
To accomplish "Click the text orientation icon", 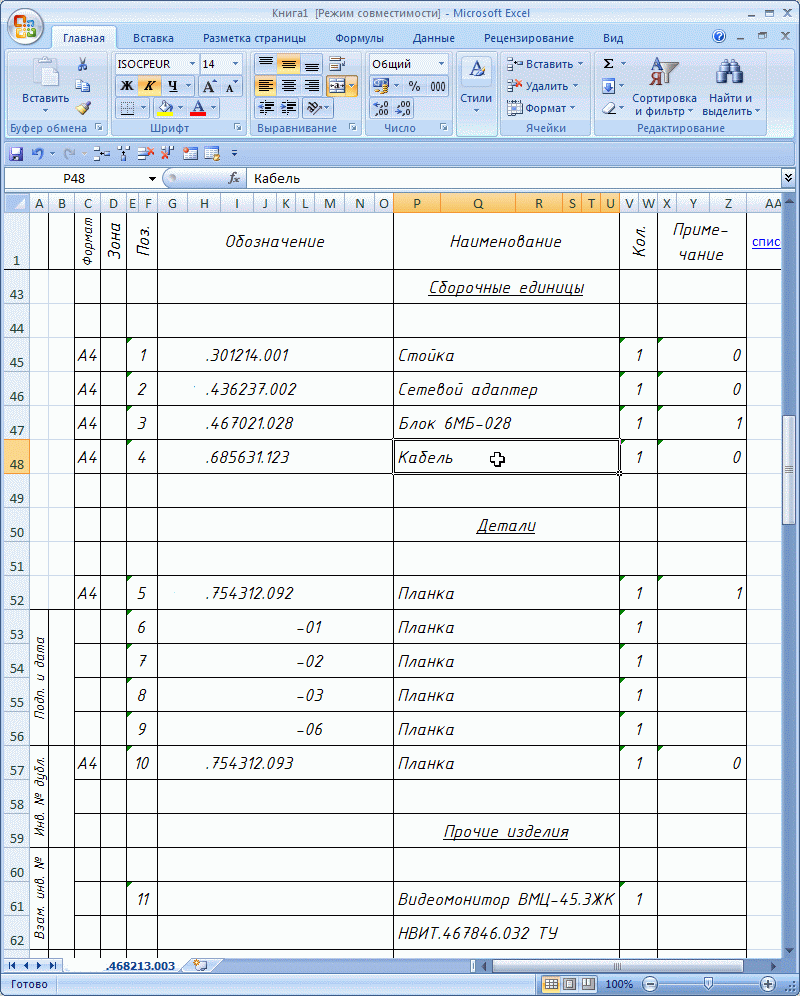I will (314, 107).
